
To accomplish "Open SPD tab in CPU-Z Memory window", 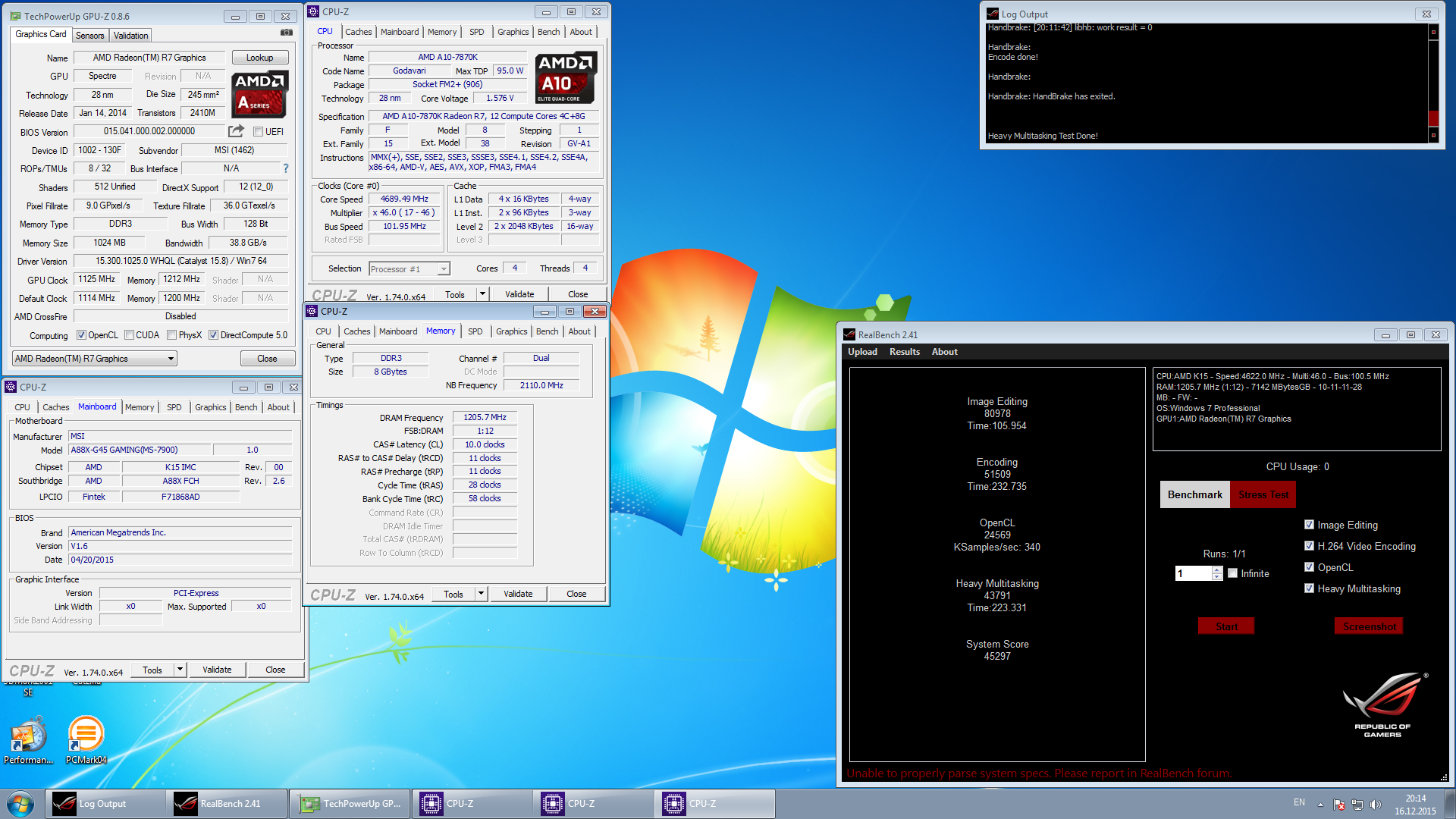I will [475, 331].
